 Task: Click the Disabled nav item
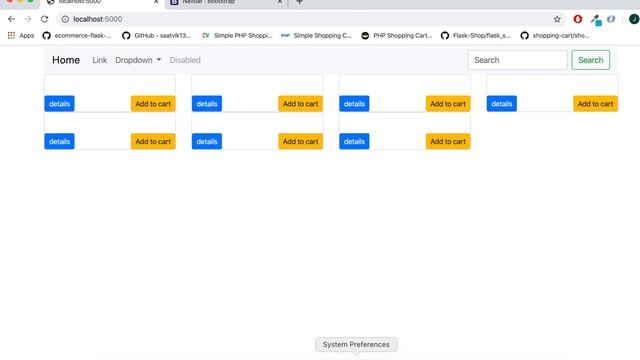click(x=185, y=60)
